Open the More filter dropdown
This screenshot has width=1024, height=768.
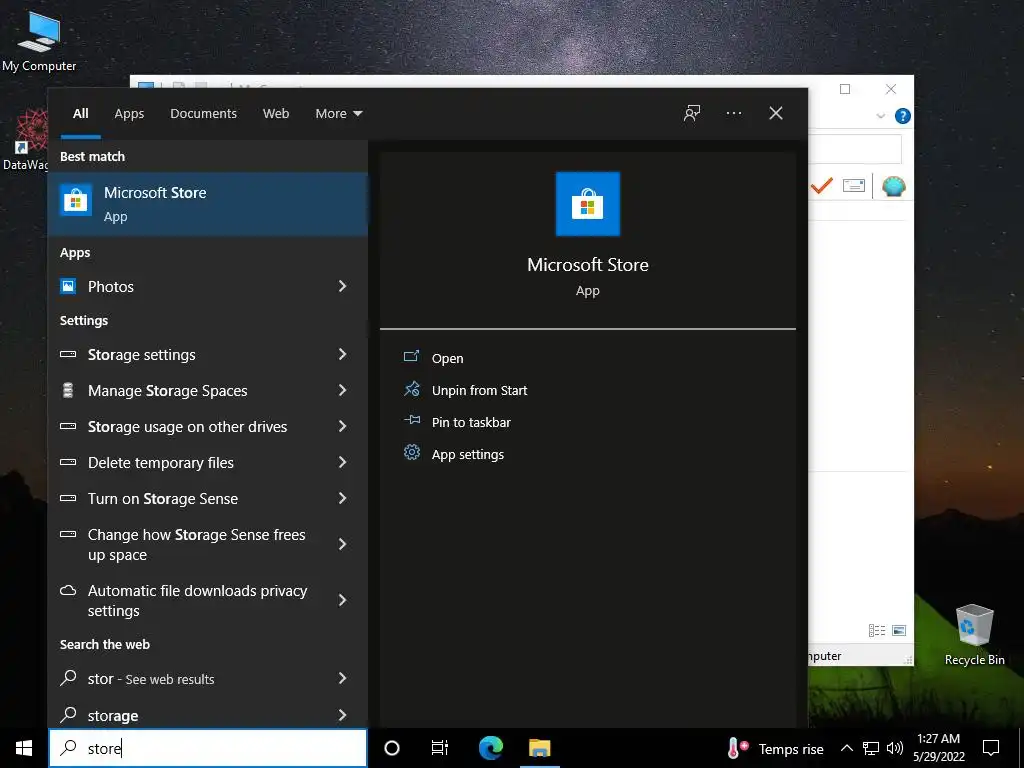(338, 114)
